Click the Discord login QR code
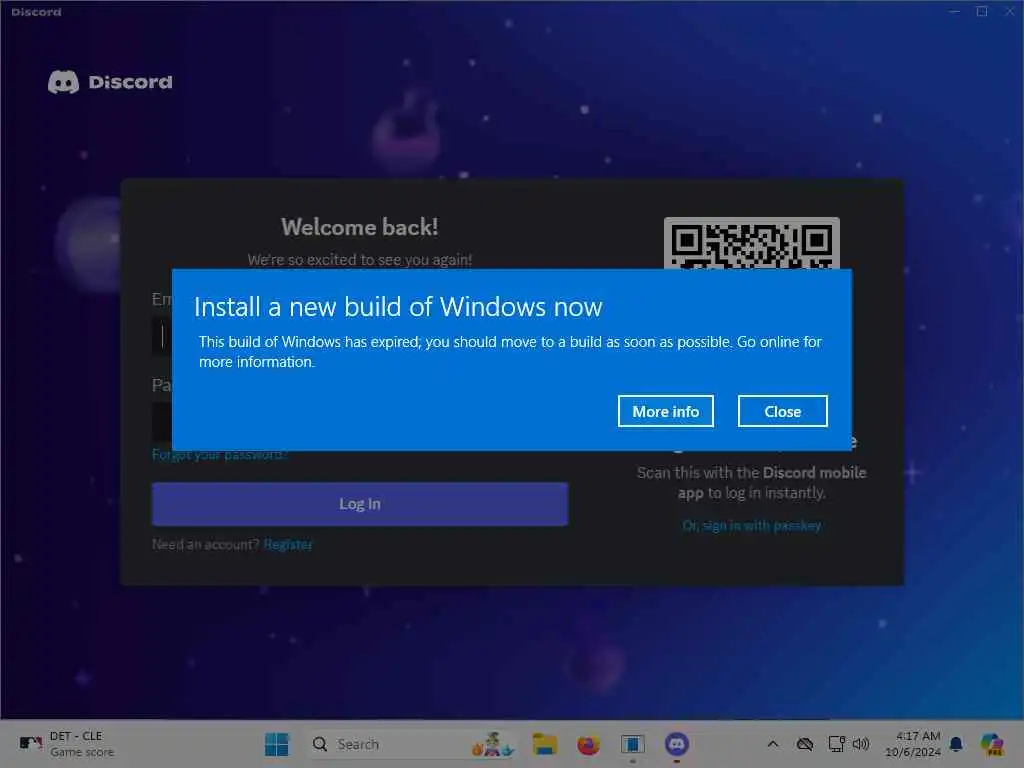 752,244
